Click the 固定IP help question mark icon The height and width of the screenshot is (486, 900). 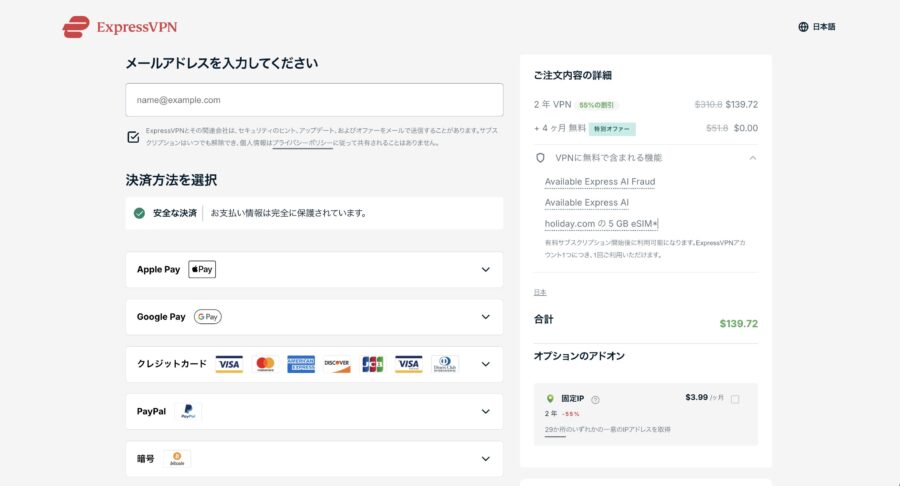point(595,400)
